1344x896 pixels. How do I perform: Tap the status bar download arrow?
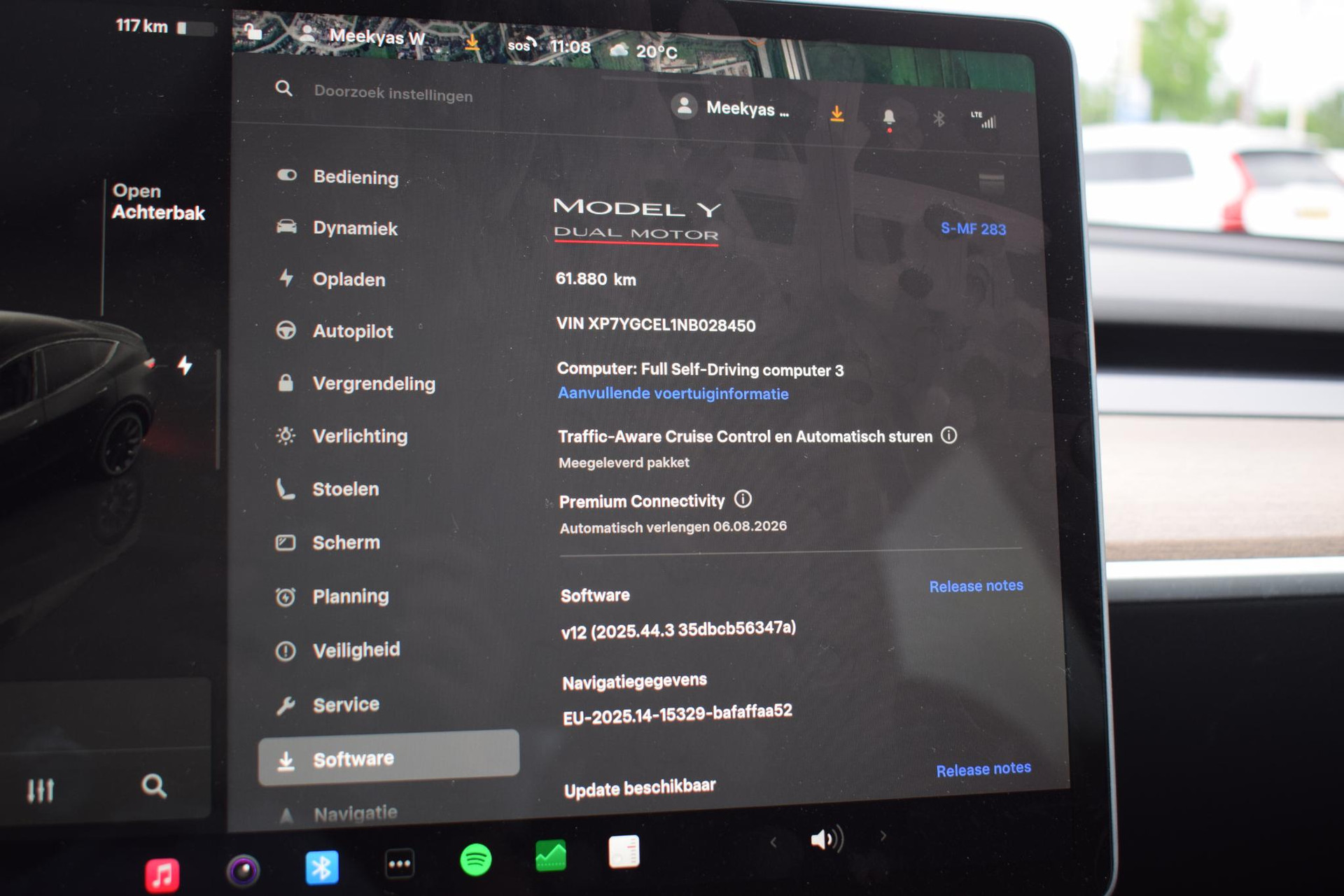click(x=472, y=43)
